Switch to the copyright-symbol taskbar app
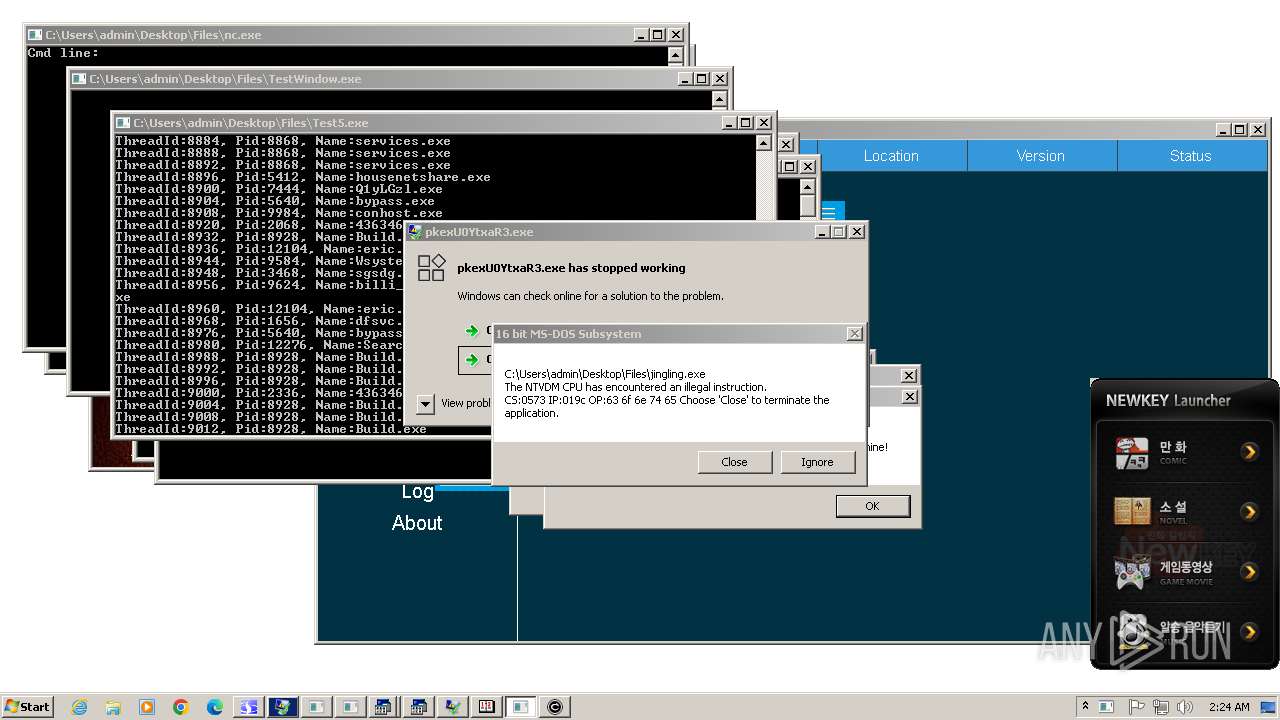 555,707
